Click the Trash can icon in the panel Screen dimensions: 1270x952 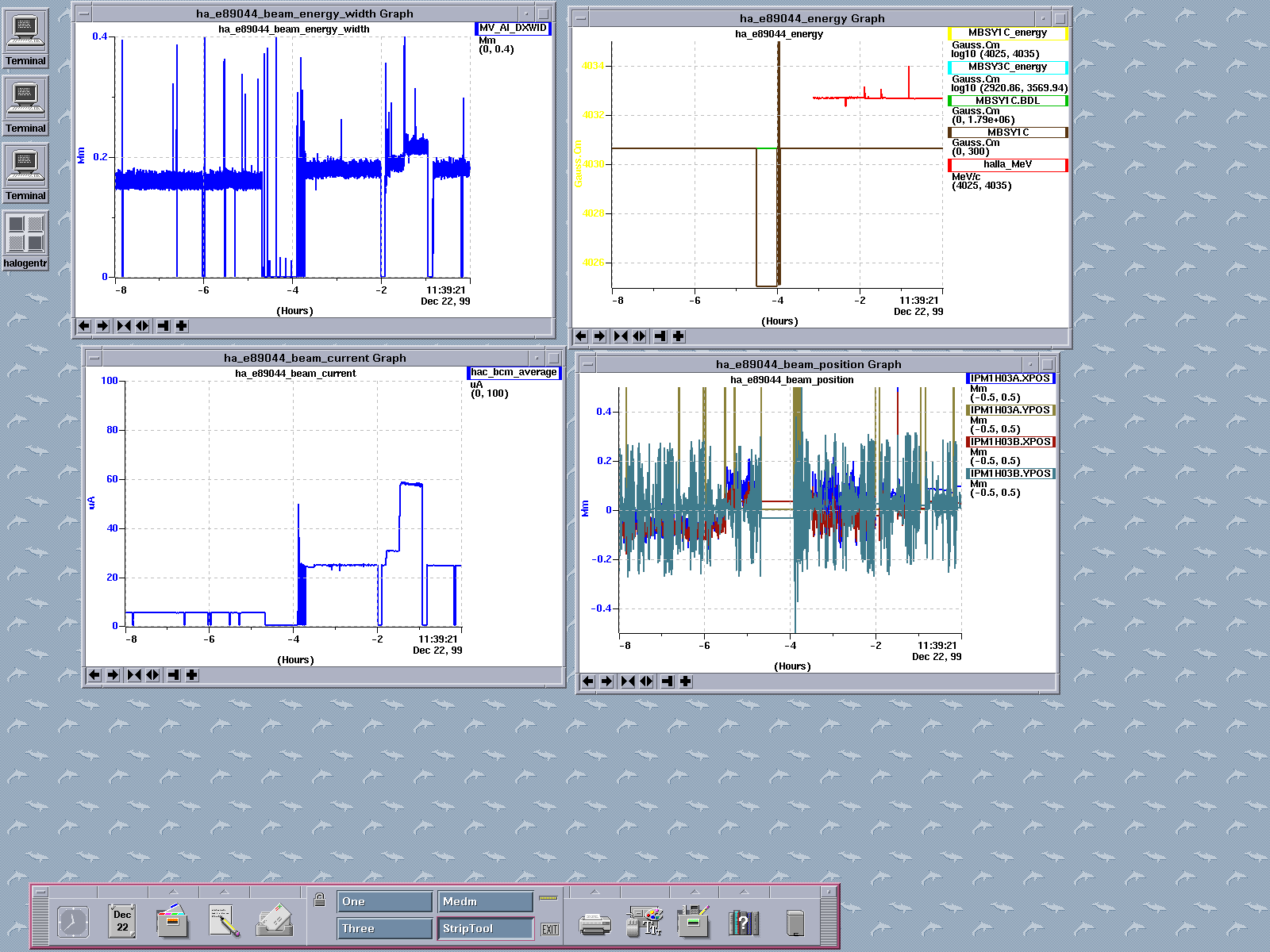(795, 923)
